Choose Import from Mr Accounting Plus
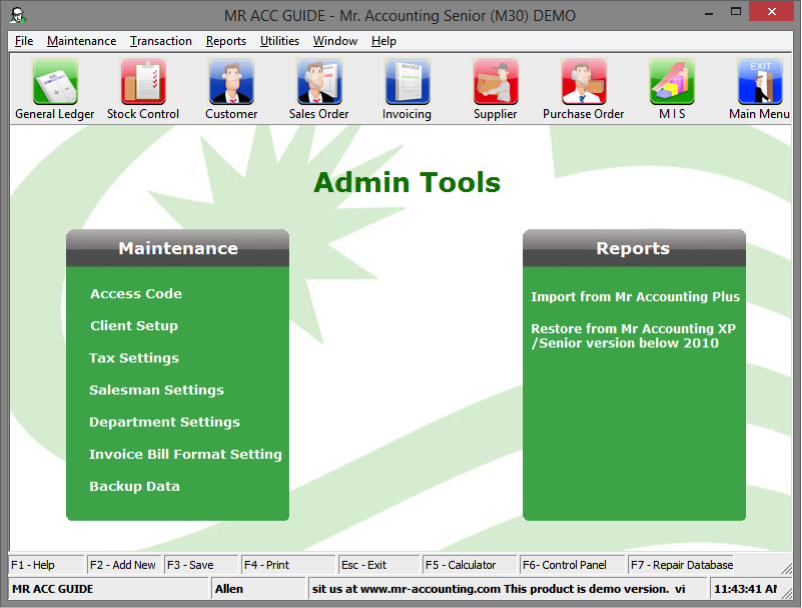The height and width of the screenshot is (608, 802). tap(635, 297)
